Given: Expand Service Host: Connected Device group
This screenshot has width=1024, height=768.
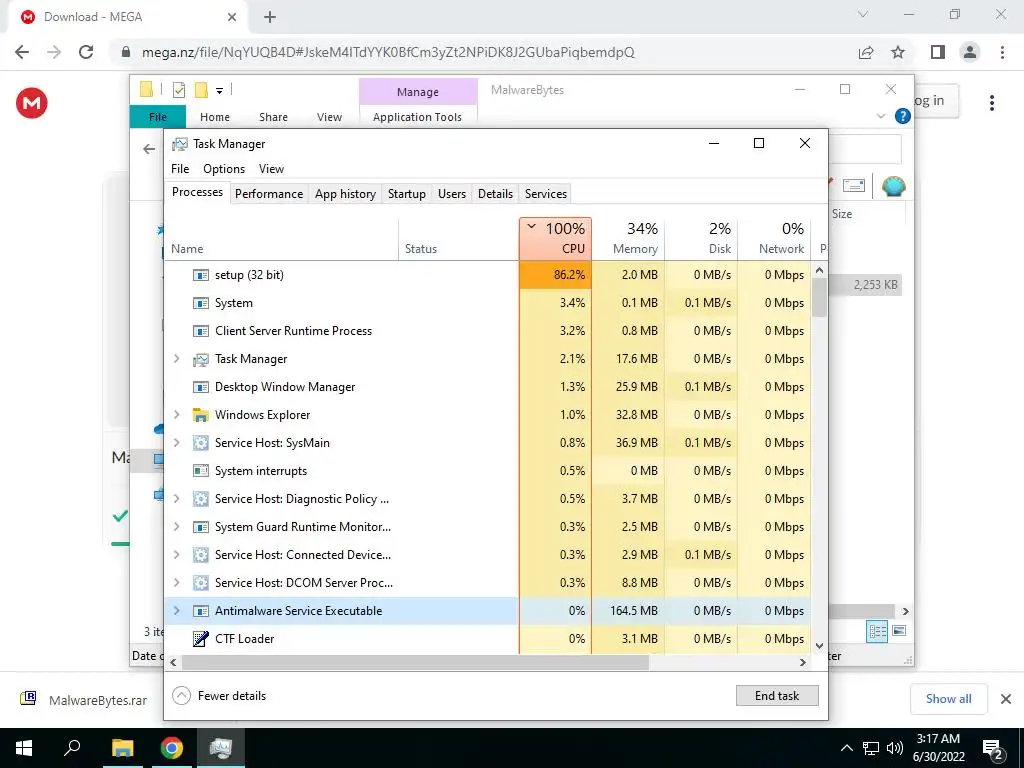Looking at the screenshot, I should [x=176, y=555].
